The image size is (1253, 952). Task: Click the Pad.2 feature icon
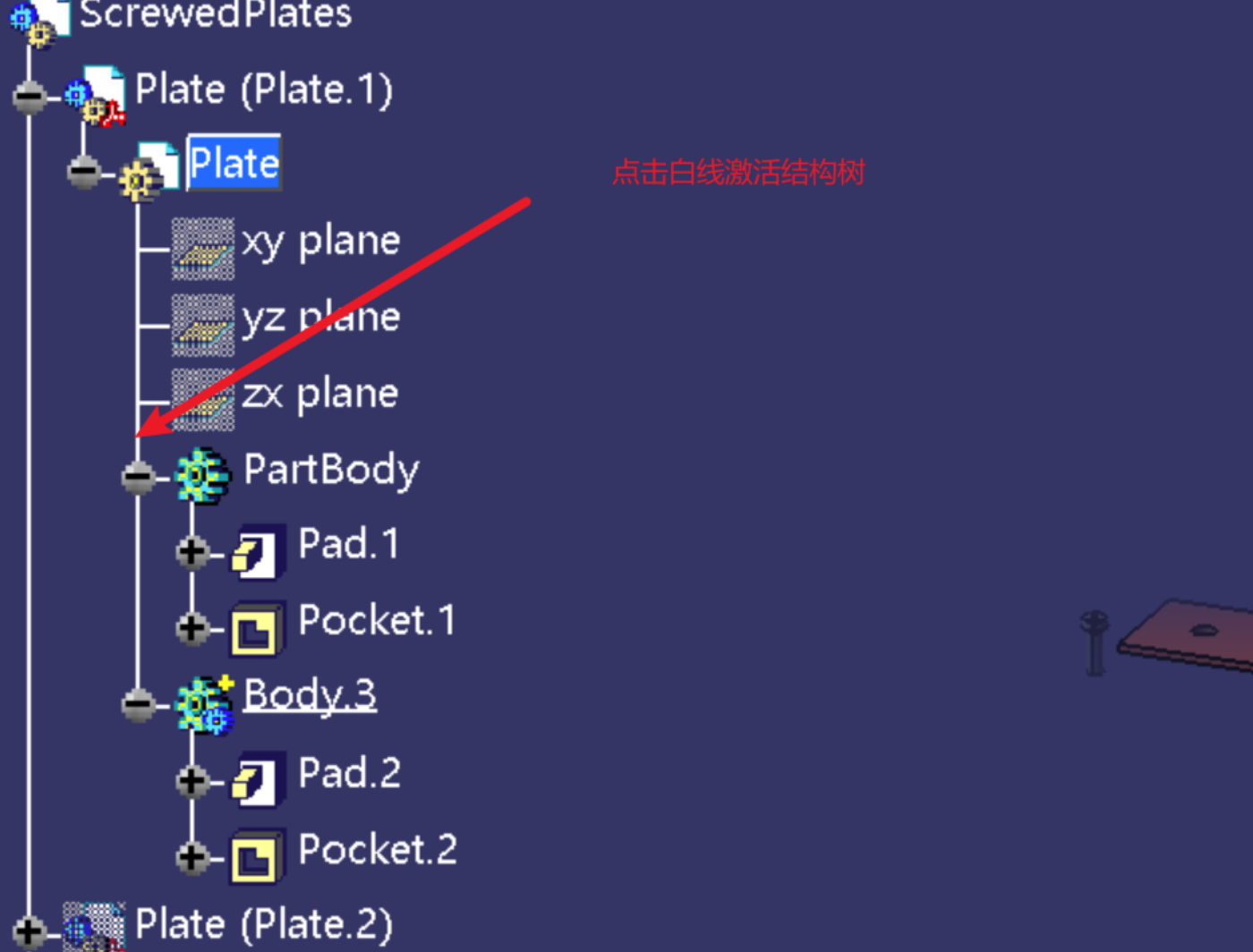259,778
